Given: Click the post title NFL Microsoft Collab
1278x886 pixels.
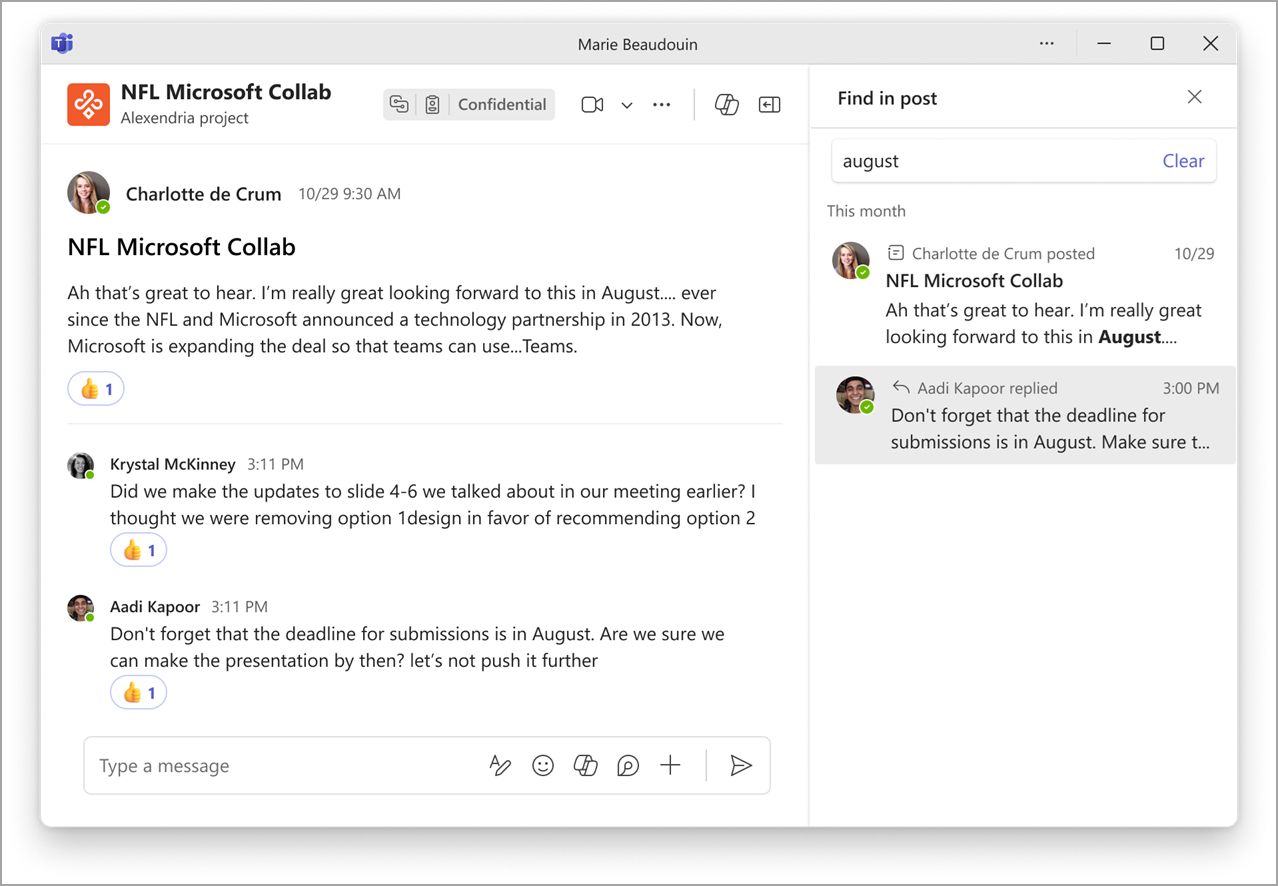Looking at the screenshot, I should coord(182,247).
